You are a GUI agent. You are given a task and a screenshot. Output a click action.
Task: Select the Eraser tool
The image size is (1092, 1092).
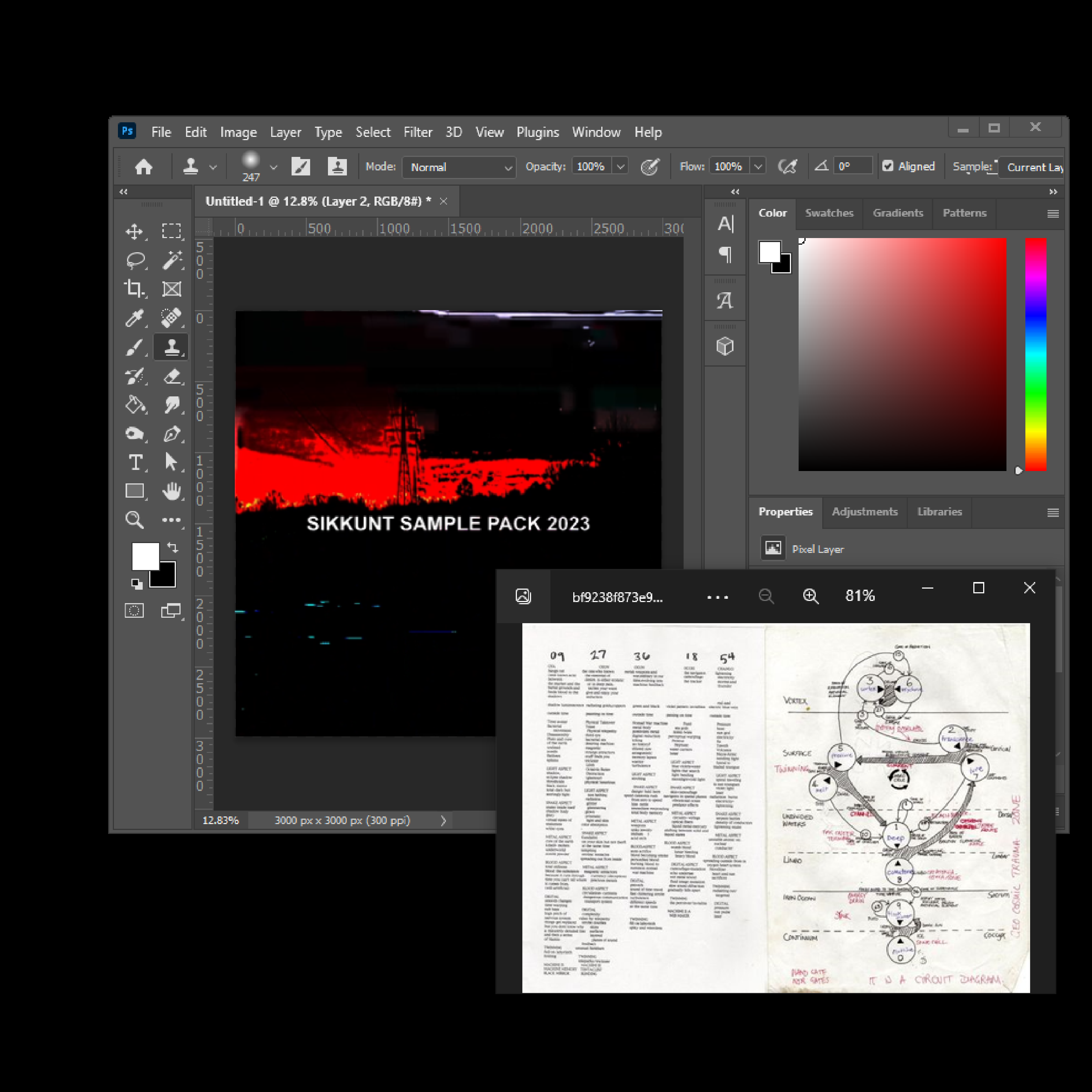tap(172, 376)
